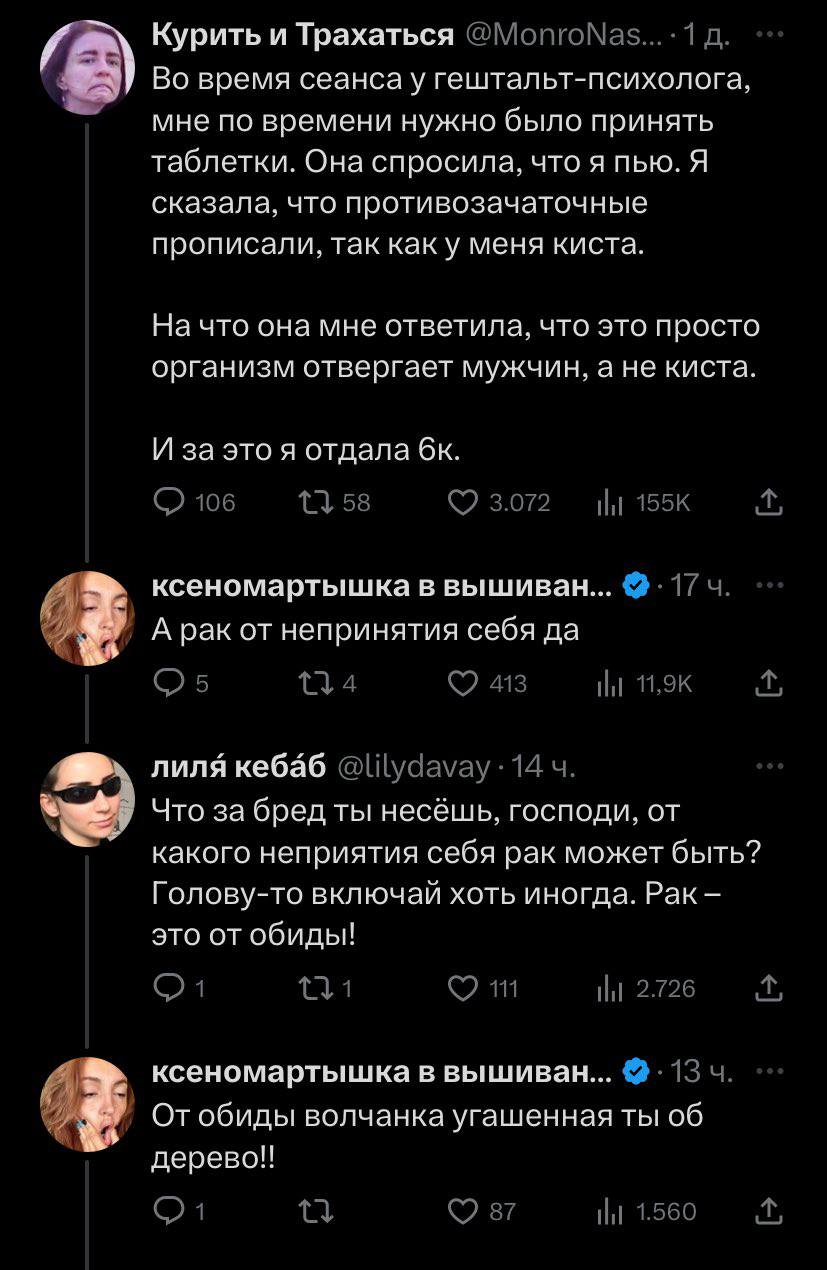Open more options on лиля кебаб's reply

[x=767, y=766]
